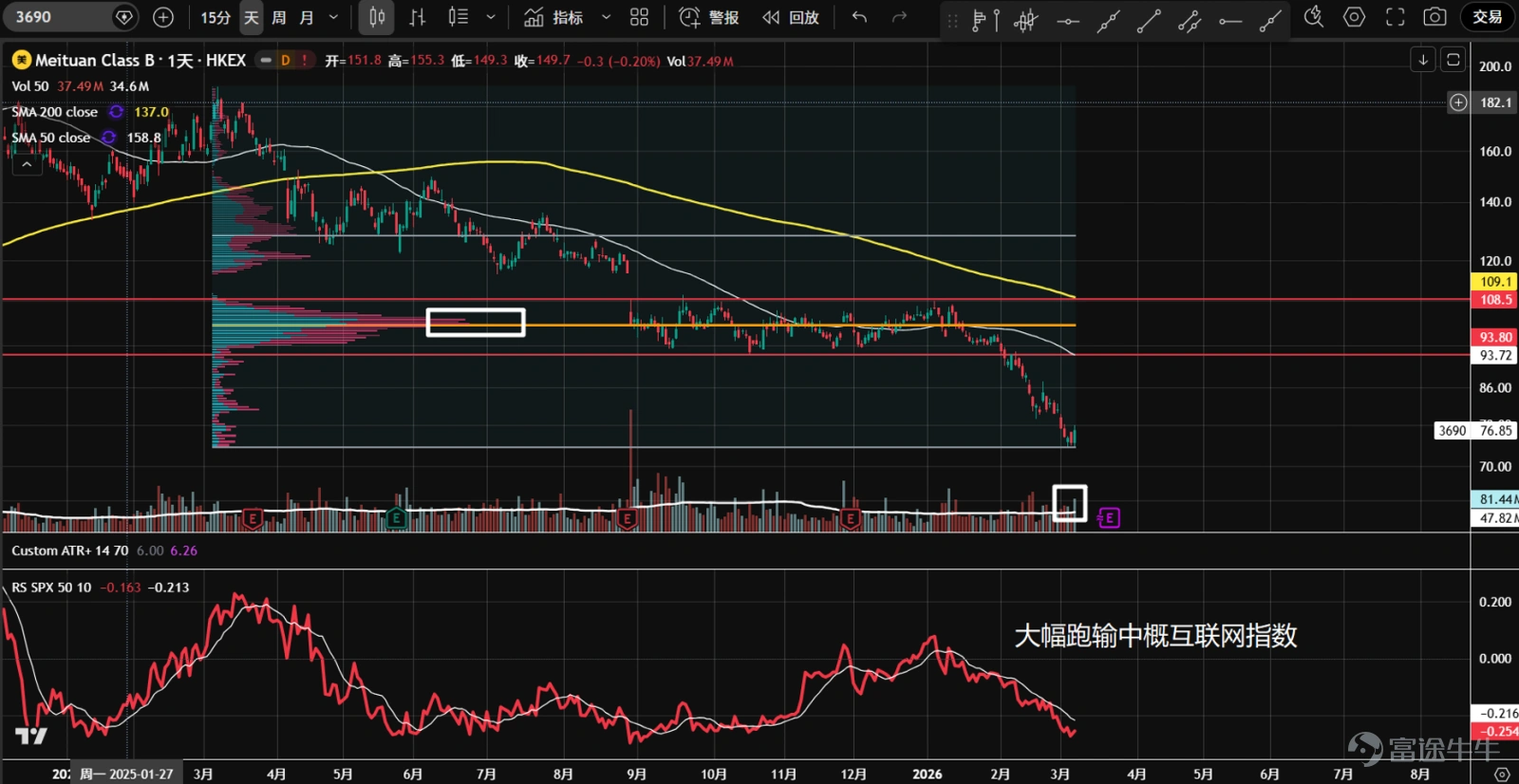Image resolution: width=1519 pixels, height=784 pixels.
Task: Click the diamond icon inside the symbol box
Action: tap(123, 17)
